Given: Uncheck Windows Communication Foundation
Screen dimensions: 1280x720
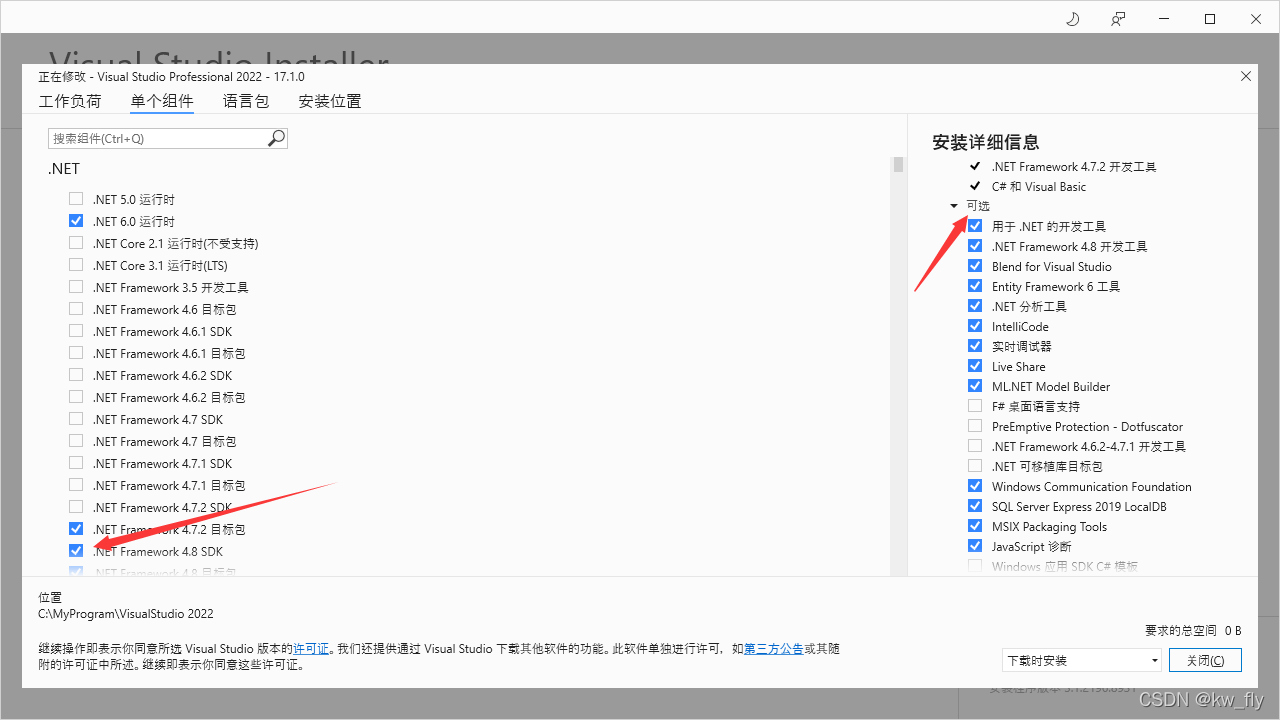Looking at the screenshot, I should (975, 486).
